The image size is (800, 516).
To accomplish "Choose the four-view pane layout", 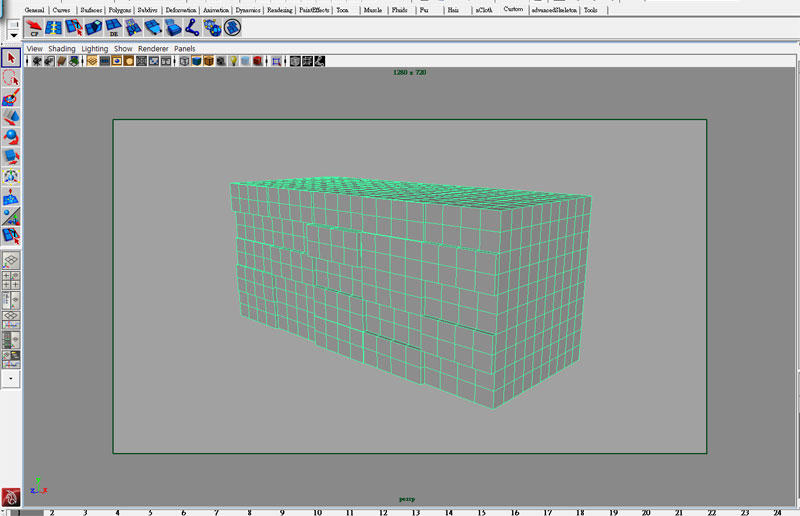I will (11, 279).
